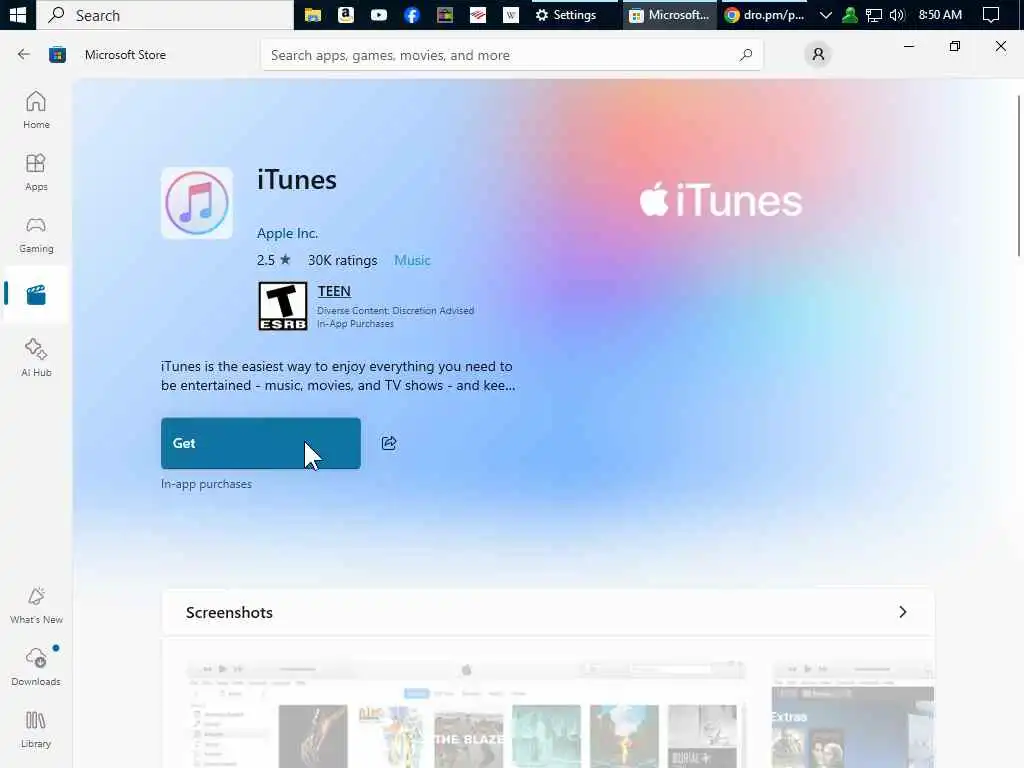Image resolution: width=1024 pixels, height=768 pixels.
Task: Open the Library section
Action: 36,729
